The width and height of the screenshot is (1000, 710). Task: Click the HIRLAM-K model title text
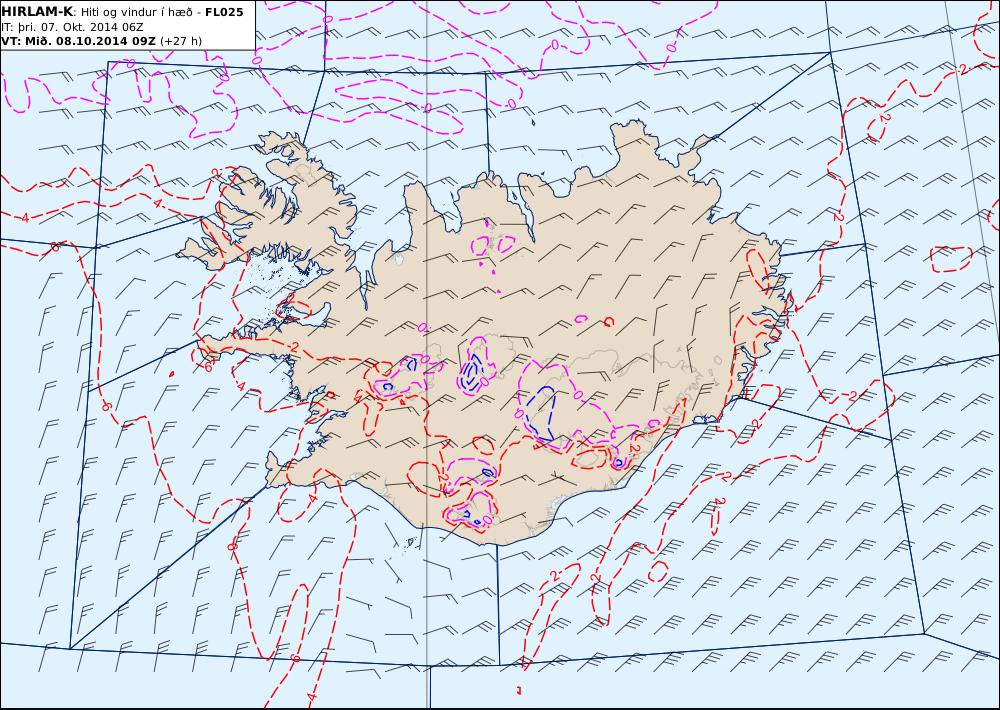point(38,12)
